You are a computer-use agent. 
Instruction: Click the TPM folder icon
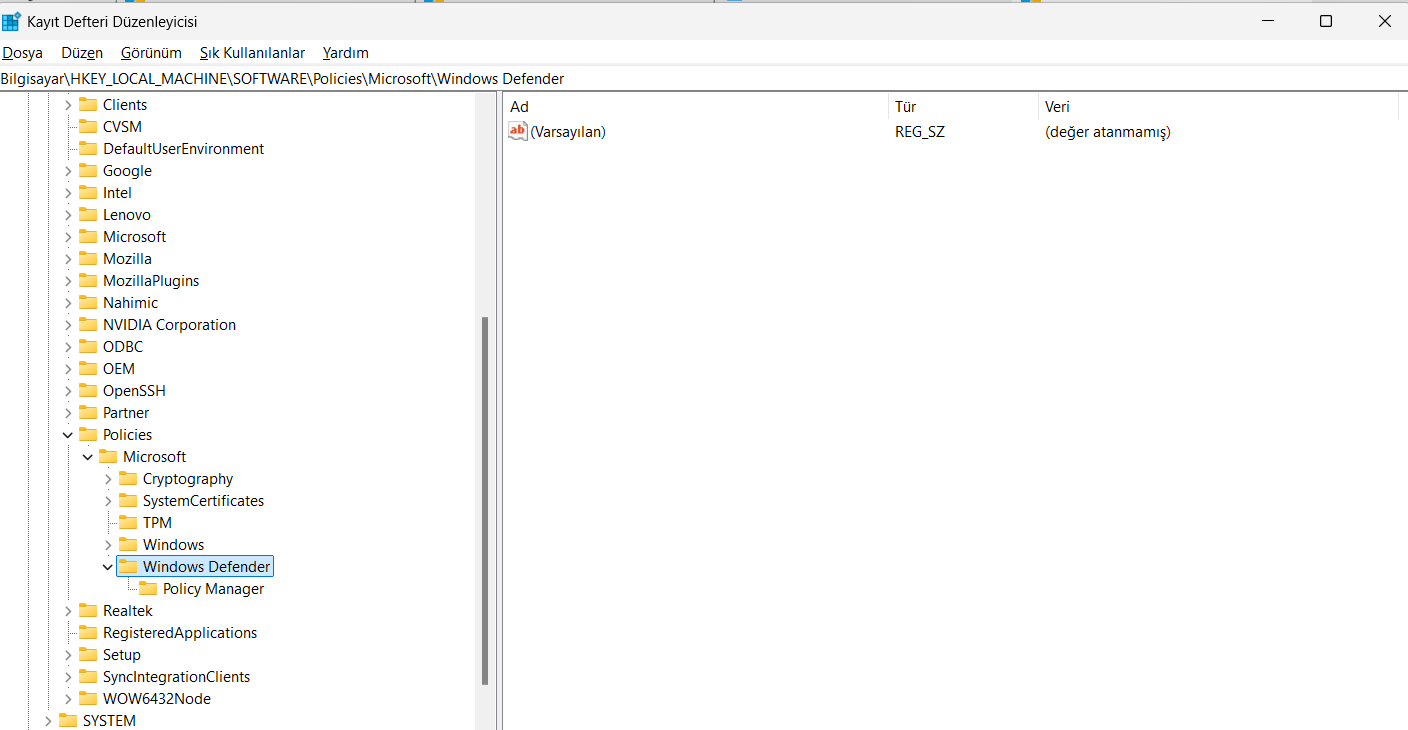pyautogui.click(x=128, y=523)
